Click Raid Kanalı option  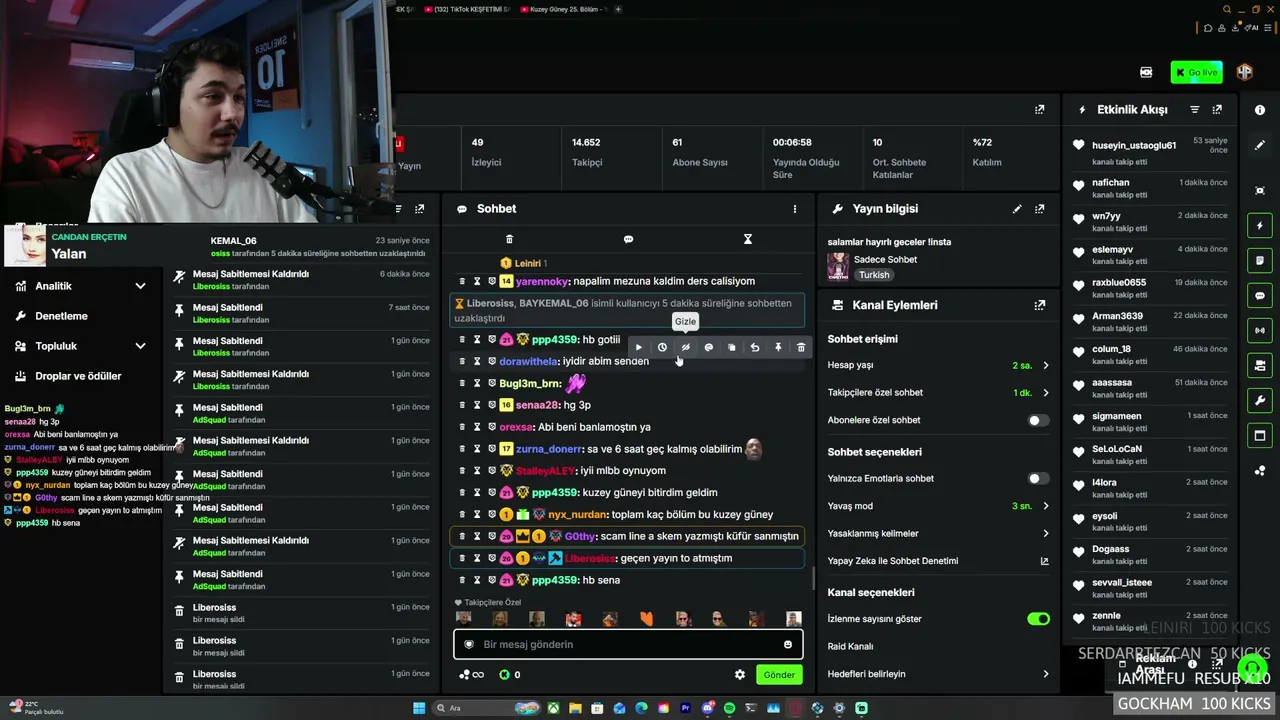tap(851, 647)
